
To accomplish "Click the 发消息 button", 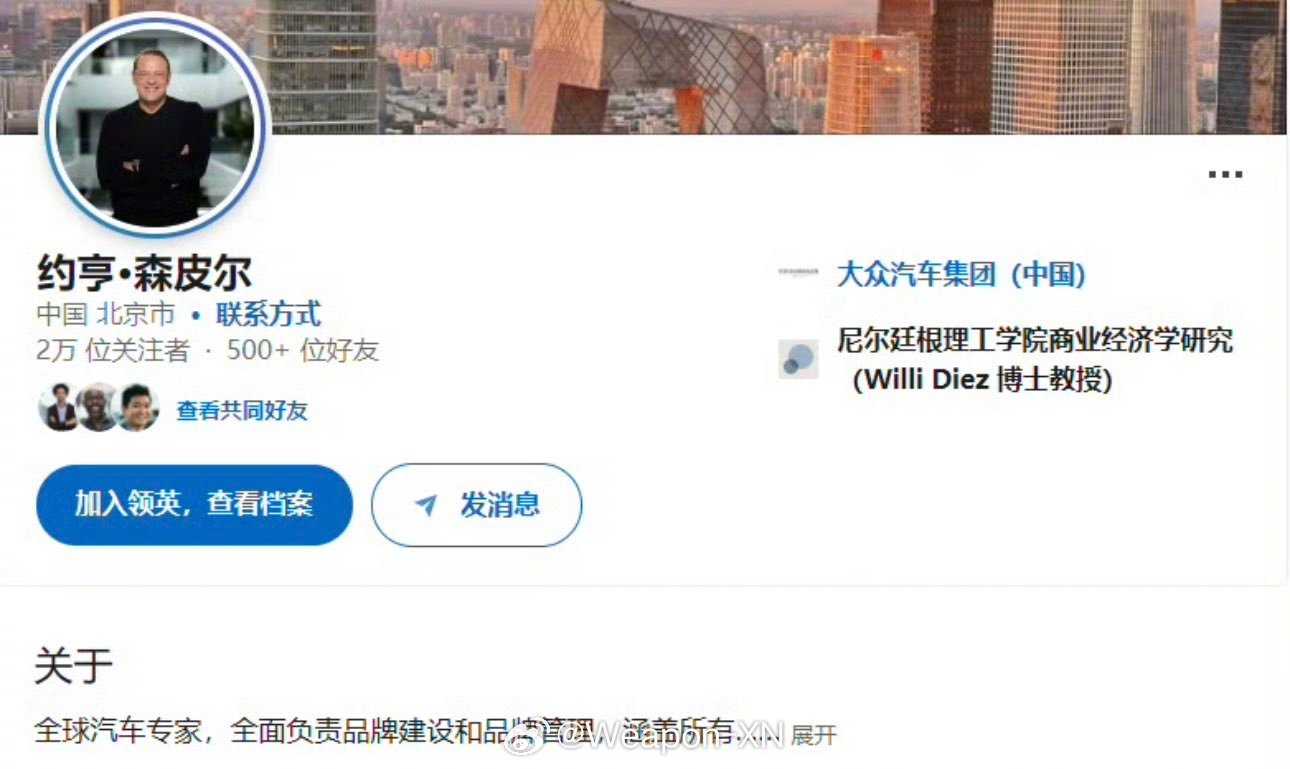I will click(476, 505).
